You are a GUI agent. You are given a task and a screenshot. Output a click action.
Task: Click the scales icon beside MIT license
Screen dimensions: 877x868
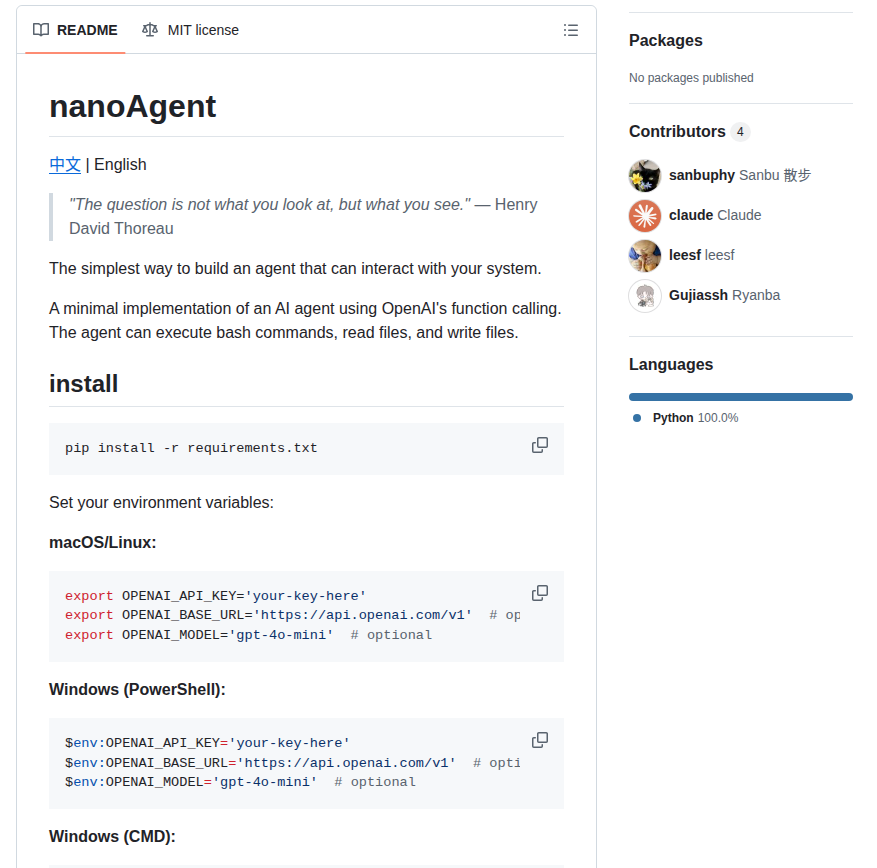click(148, 30)
